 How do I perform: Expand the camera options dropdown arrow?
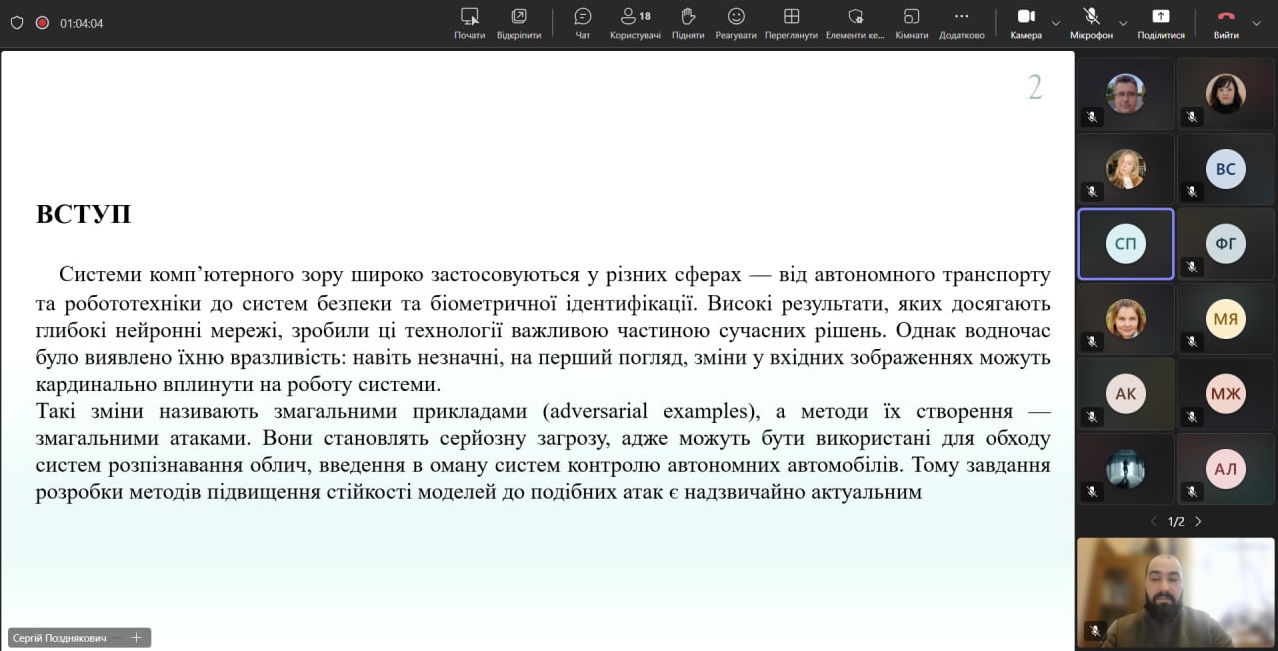pos(1056,23)
